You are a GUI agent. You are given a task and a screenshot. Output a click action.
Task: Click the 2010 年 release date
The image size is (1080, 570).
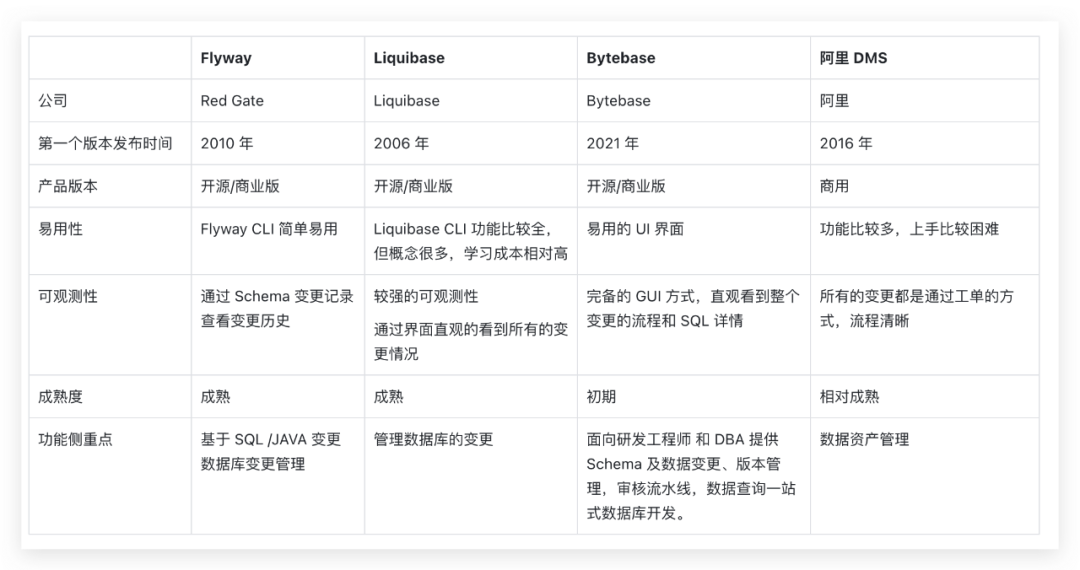(x=227, y=143)
